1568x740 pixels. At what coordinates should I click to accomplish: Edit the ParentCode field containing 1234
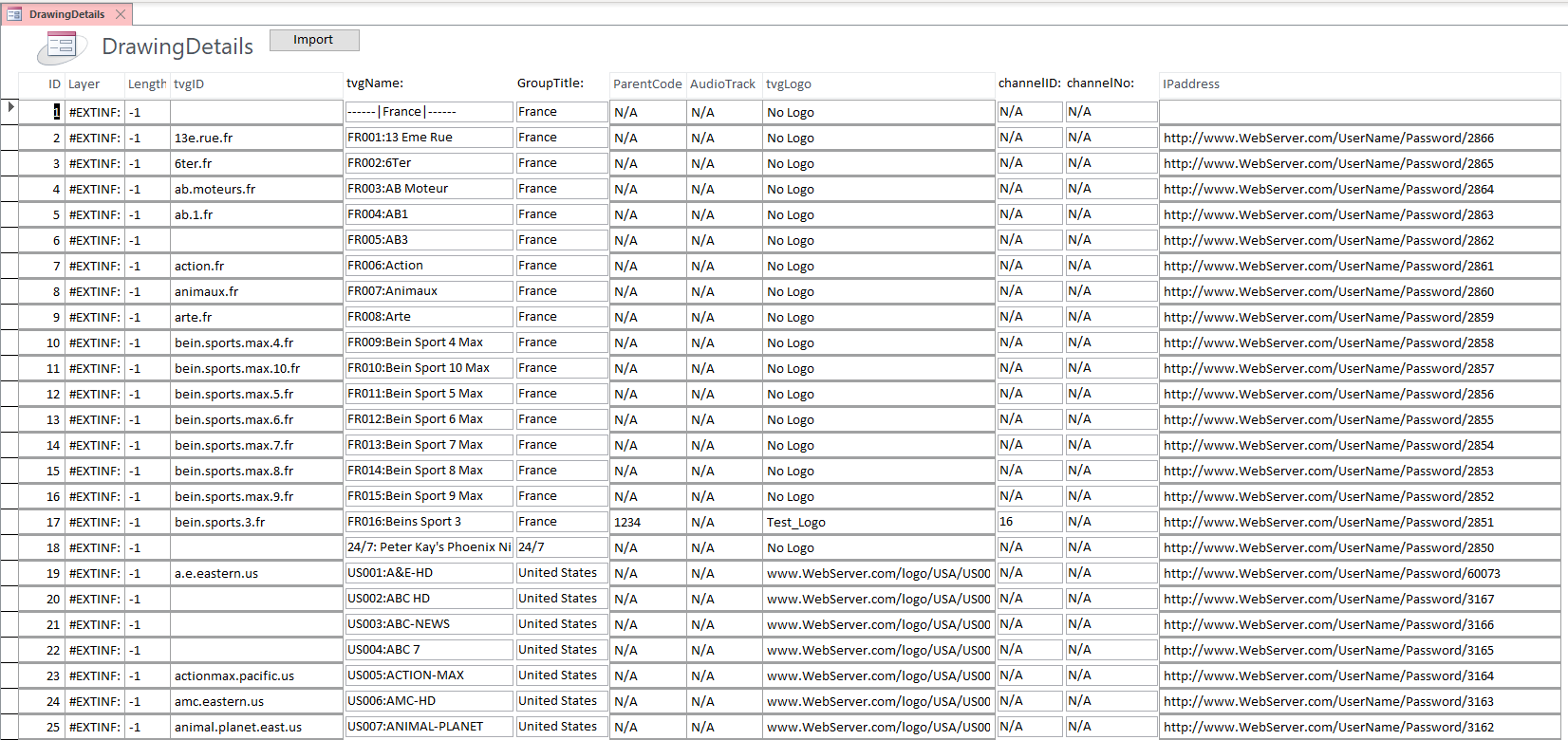(x=648, y=522)
